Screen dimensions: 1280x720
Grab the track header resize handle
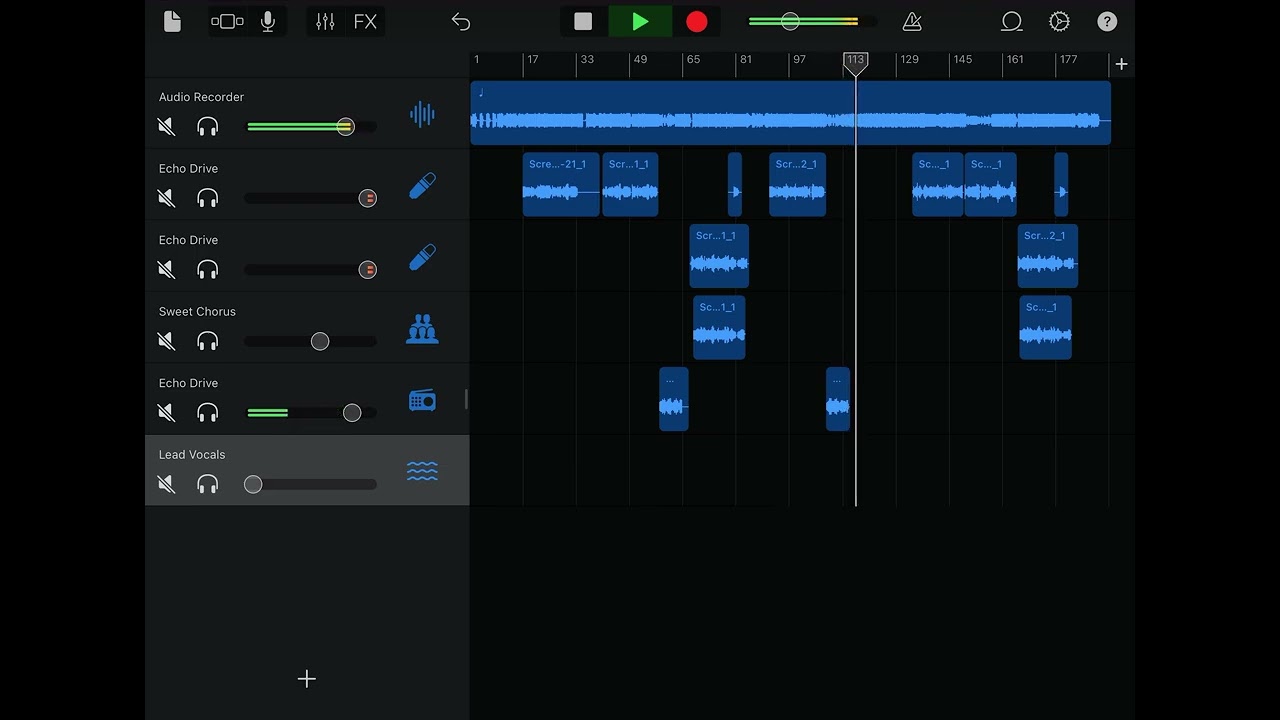pos(467,399)
